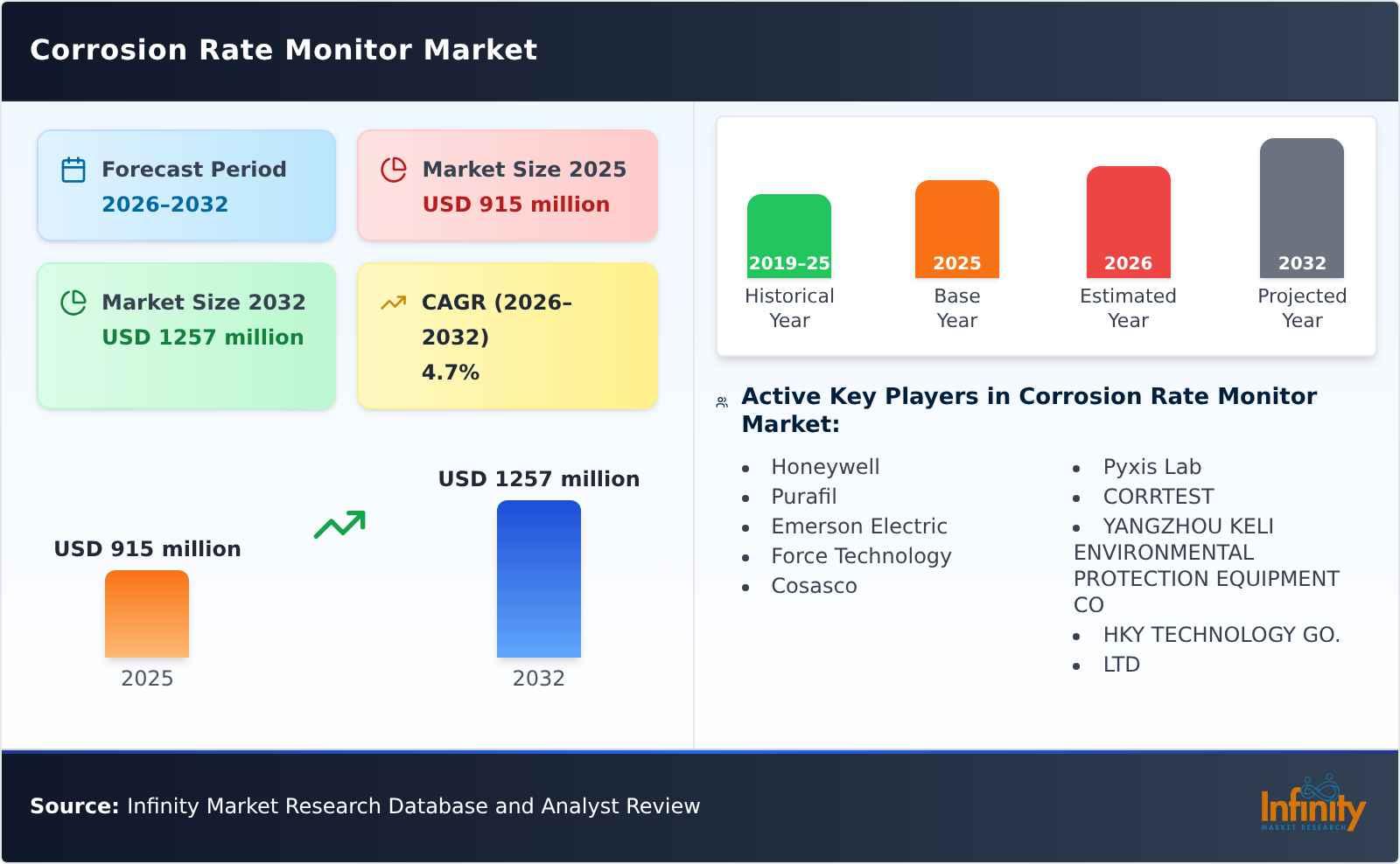Click the Corrosion Rate Monitor Market title
1400x864 pixels.
pyautogui.click(x=283, y=50)
